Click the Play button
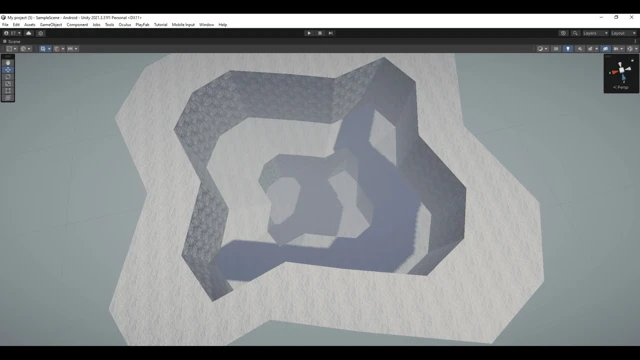The image size is (640, 360). (309, 33)
